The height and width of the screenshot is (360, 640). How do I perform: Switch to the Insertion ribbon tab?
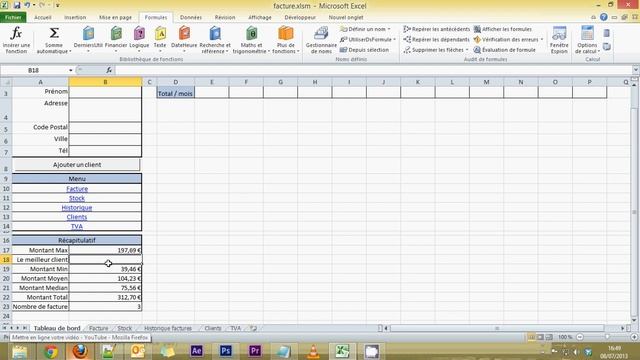pos(75,17)
